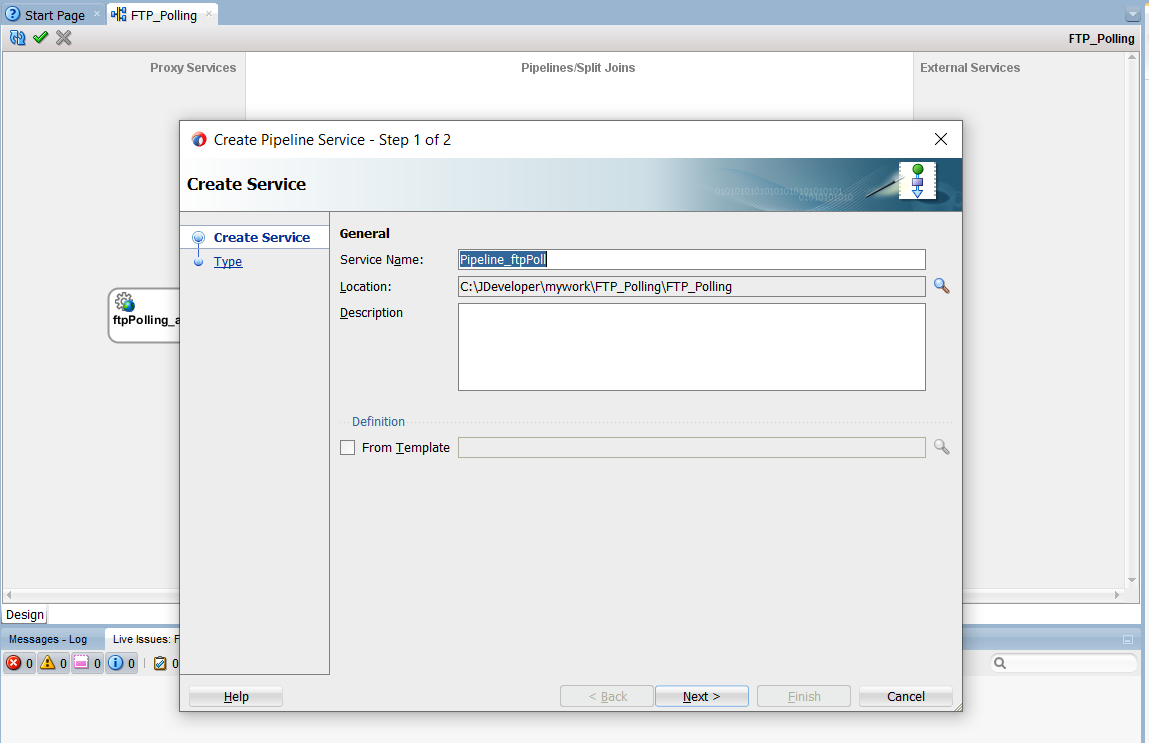Viewport: 1149px width, 743px height.
Task: Click the gray X discard icon
Action: click(63, 38)
